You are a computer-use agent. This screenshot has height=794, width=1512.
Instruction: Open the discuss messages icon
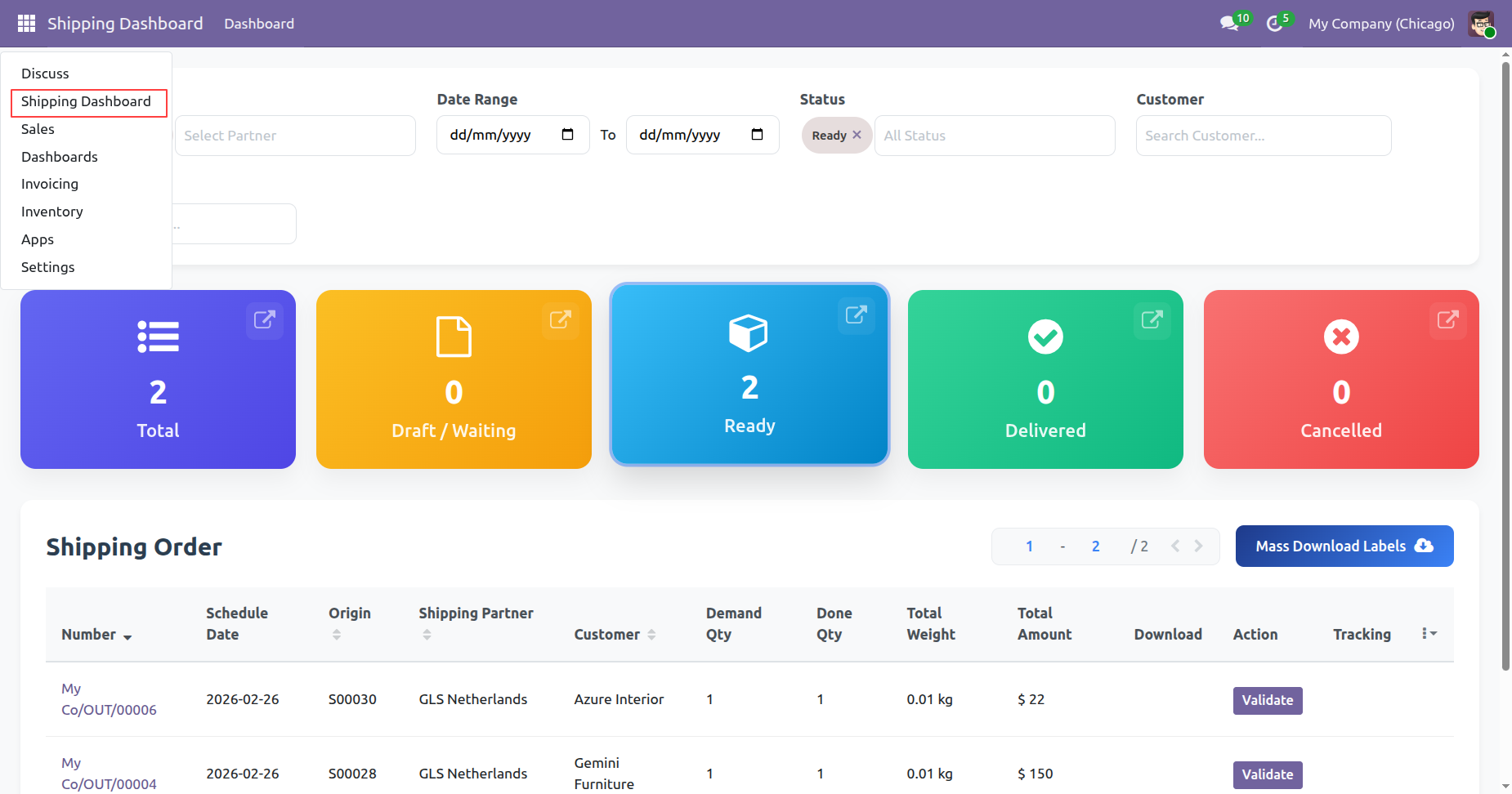pyautogui.click(x=1229, y=24)
